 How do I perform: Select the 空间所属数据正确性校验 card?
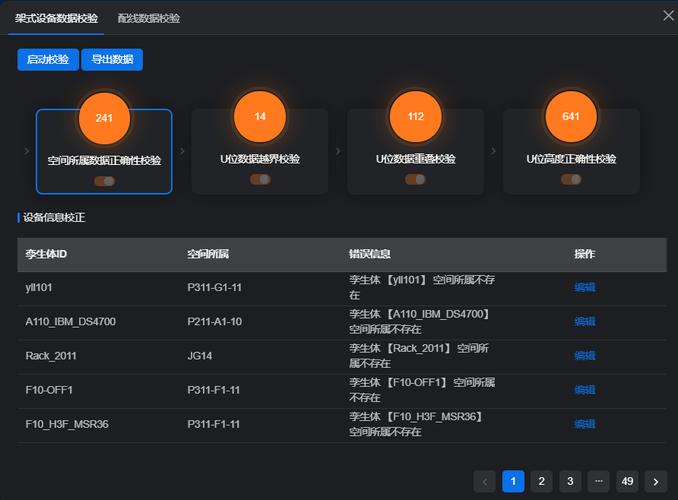click(x=104, y=151)
